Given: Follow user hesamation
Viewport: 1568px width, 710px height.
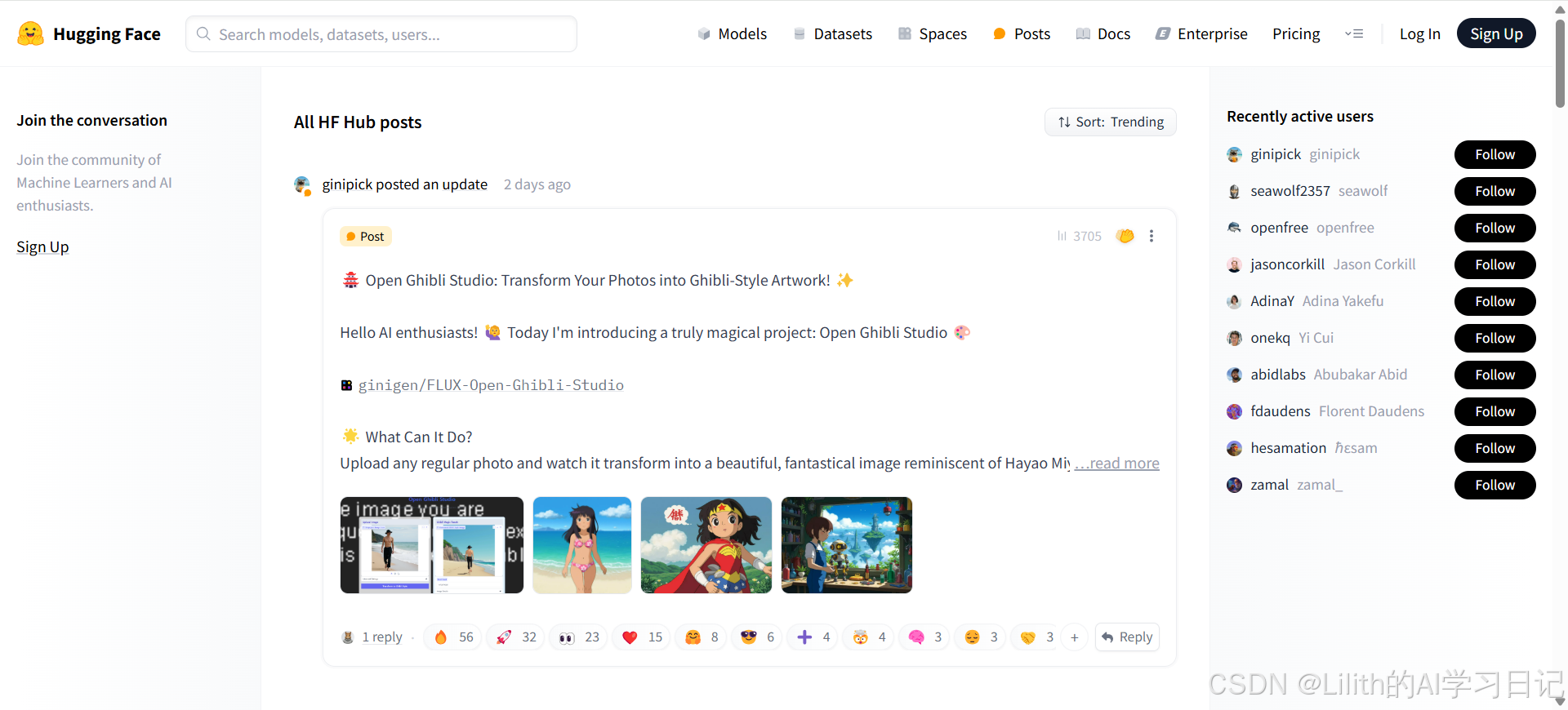Looking at the screenshot, I should 1494,448.
